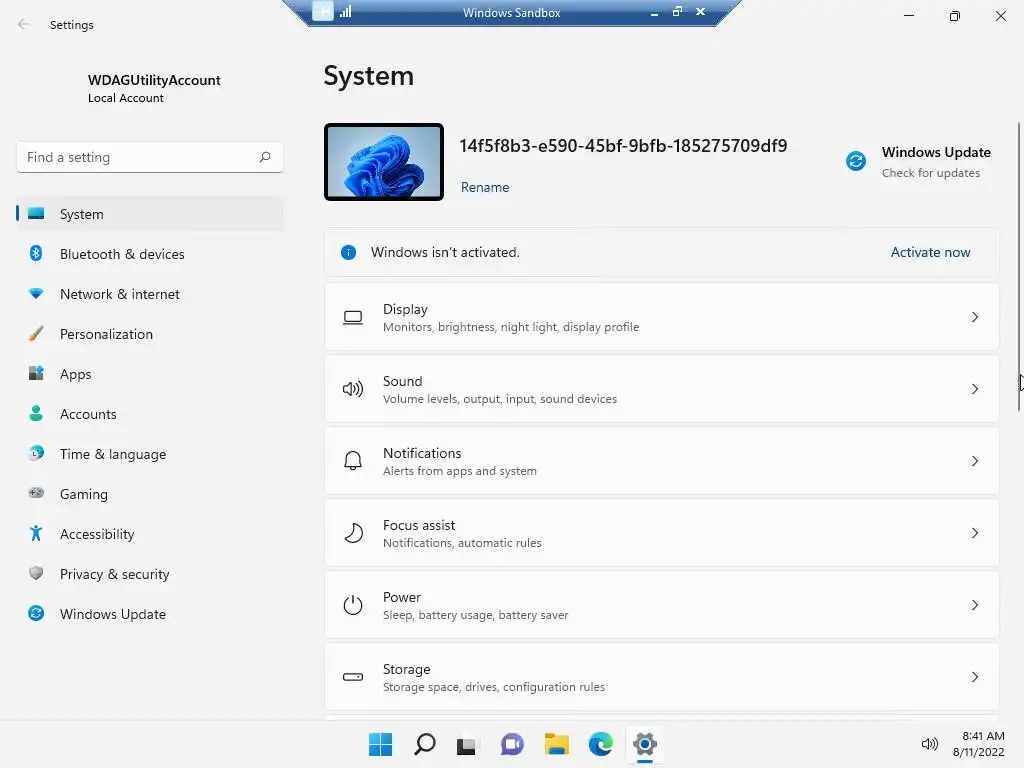
Task: Open Time & language section
Action: point(150,454)
